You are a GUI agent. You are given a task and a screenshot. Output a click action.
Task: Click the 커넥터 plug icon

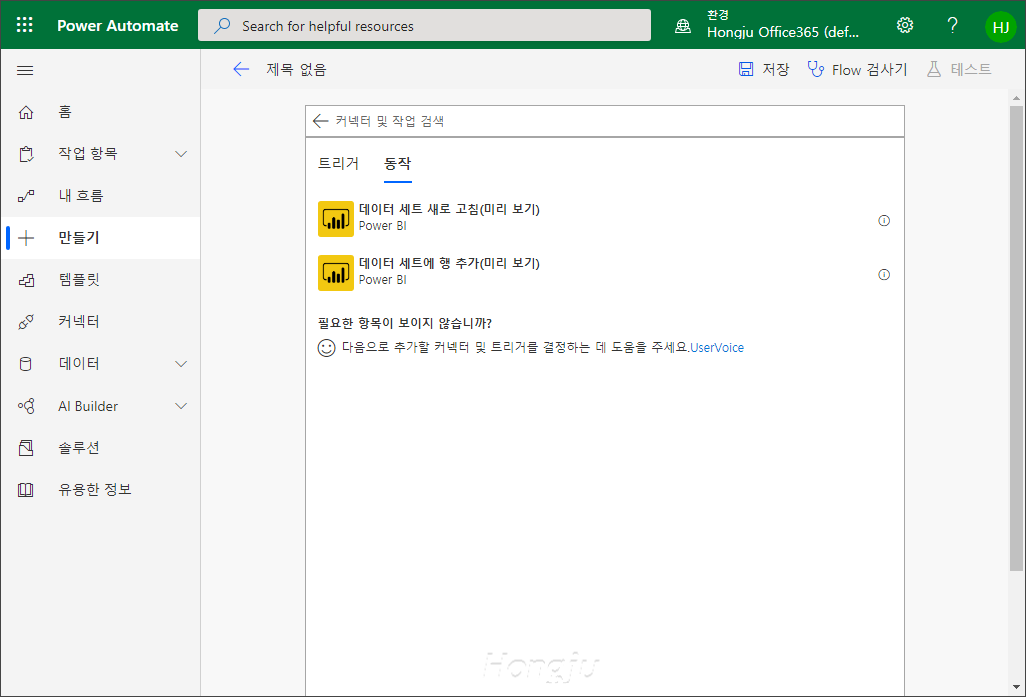(26, 322)
